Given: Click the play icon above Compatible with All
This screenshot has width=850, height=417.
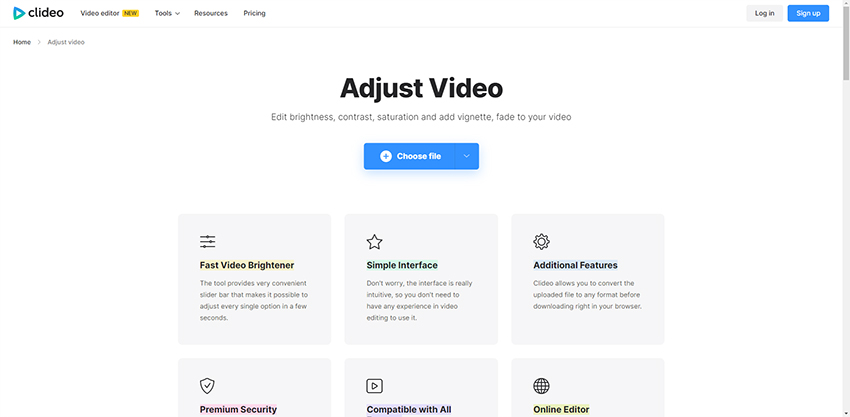Looking at the screenshot, I should [374, 385].
